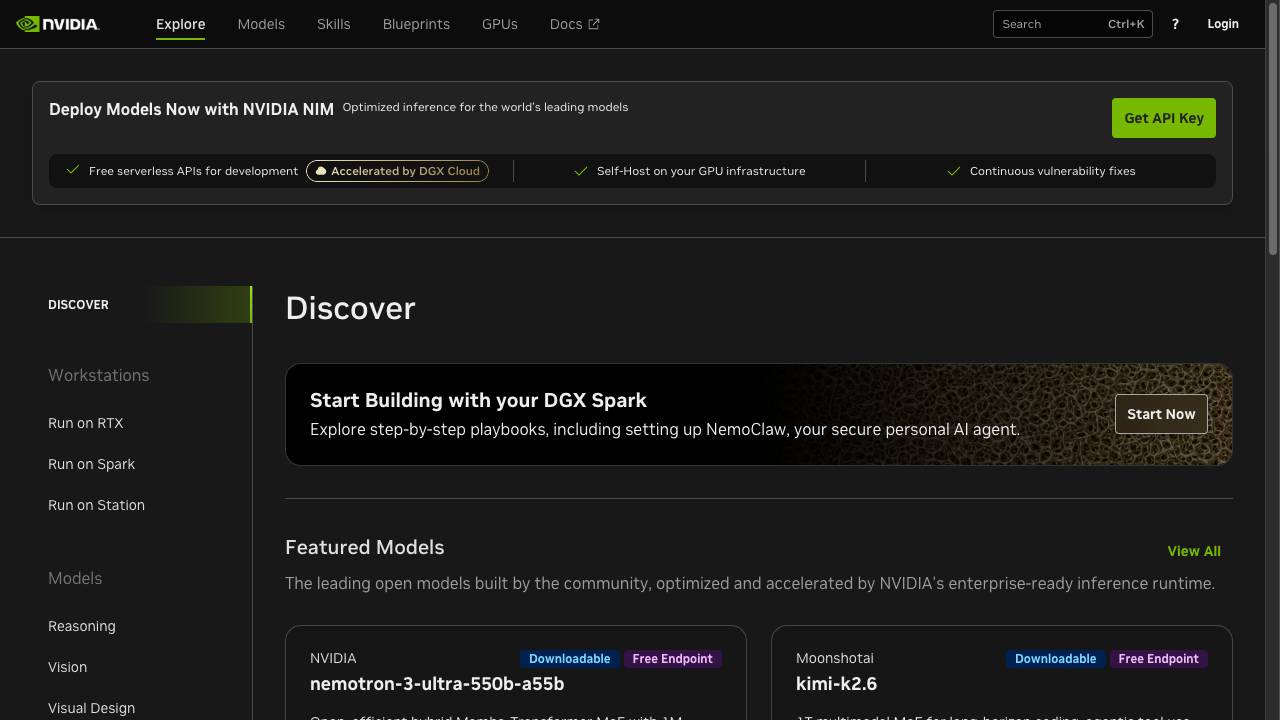This screenshot has width=1280, height=720.
Task: Select Discover in the sidebar
Action: tap(150, 305)
